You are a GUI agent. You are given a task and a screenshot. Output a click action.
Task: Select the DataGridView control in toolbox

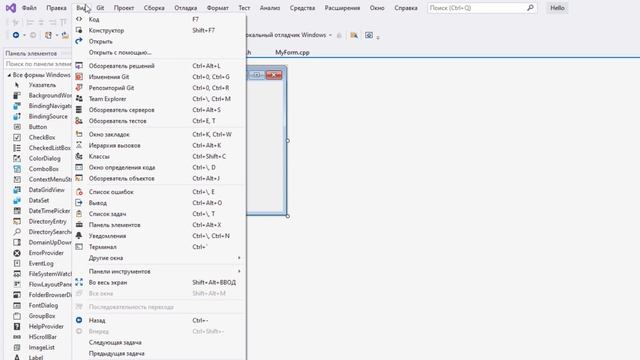(x=47, y=190)
